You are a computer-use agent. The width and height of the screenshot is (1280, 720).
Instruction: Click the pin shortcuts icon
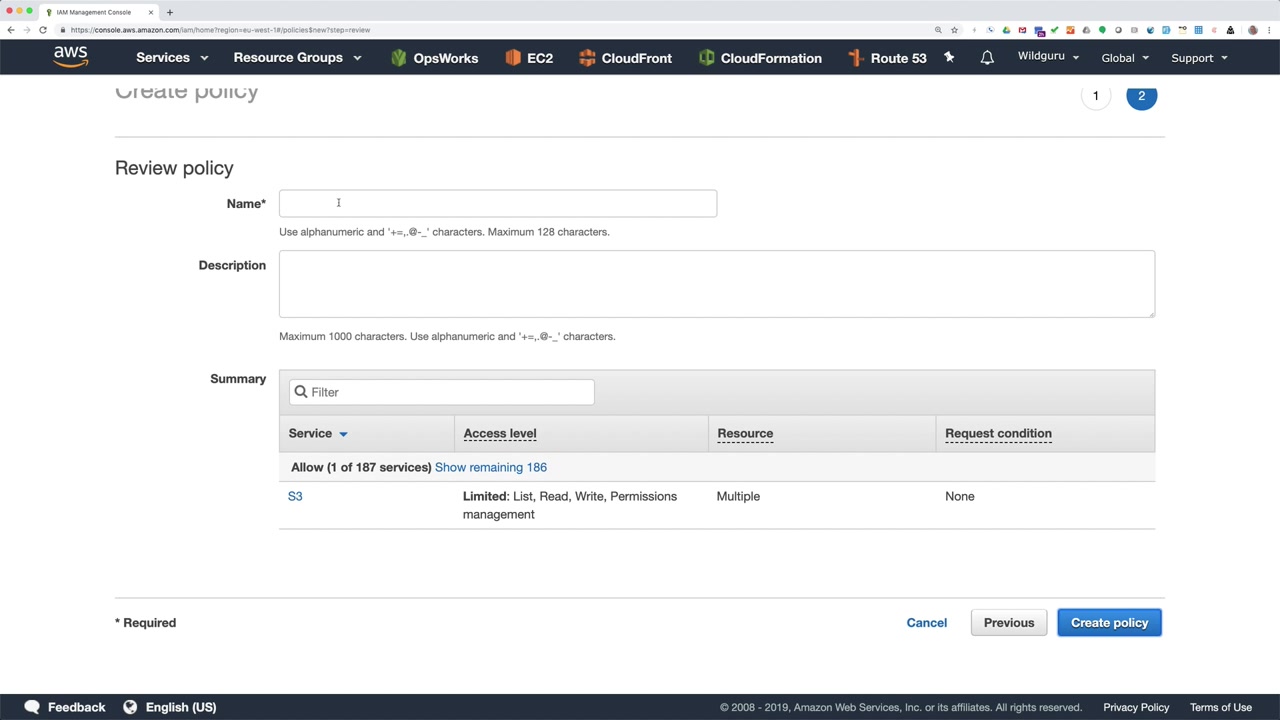pyautogui.click(x=949, y=58)
